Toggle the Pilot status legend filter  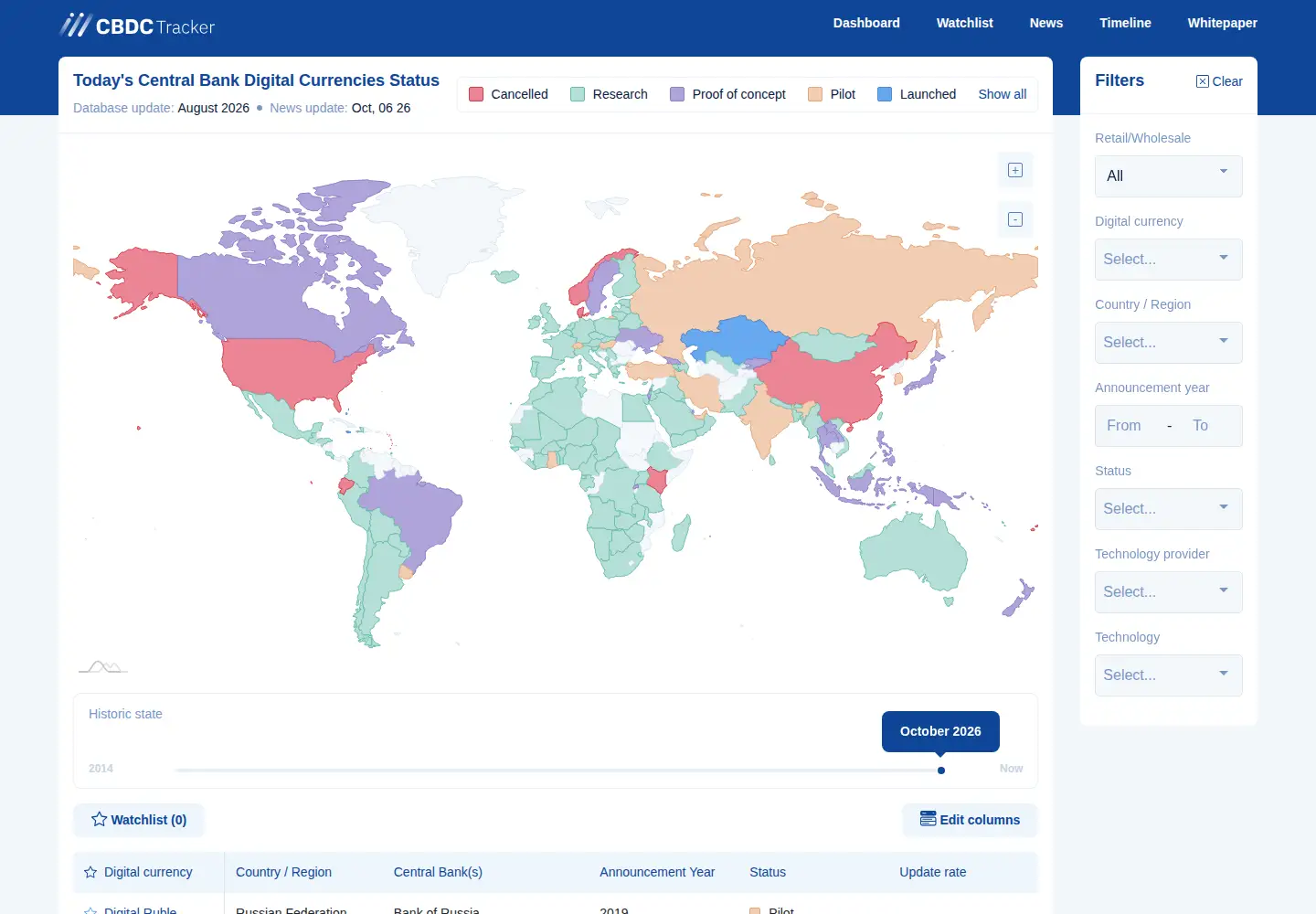832,94
